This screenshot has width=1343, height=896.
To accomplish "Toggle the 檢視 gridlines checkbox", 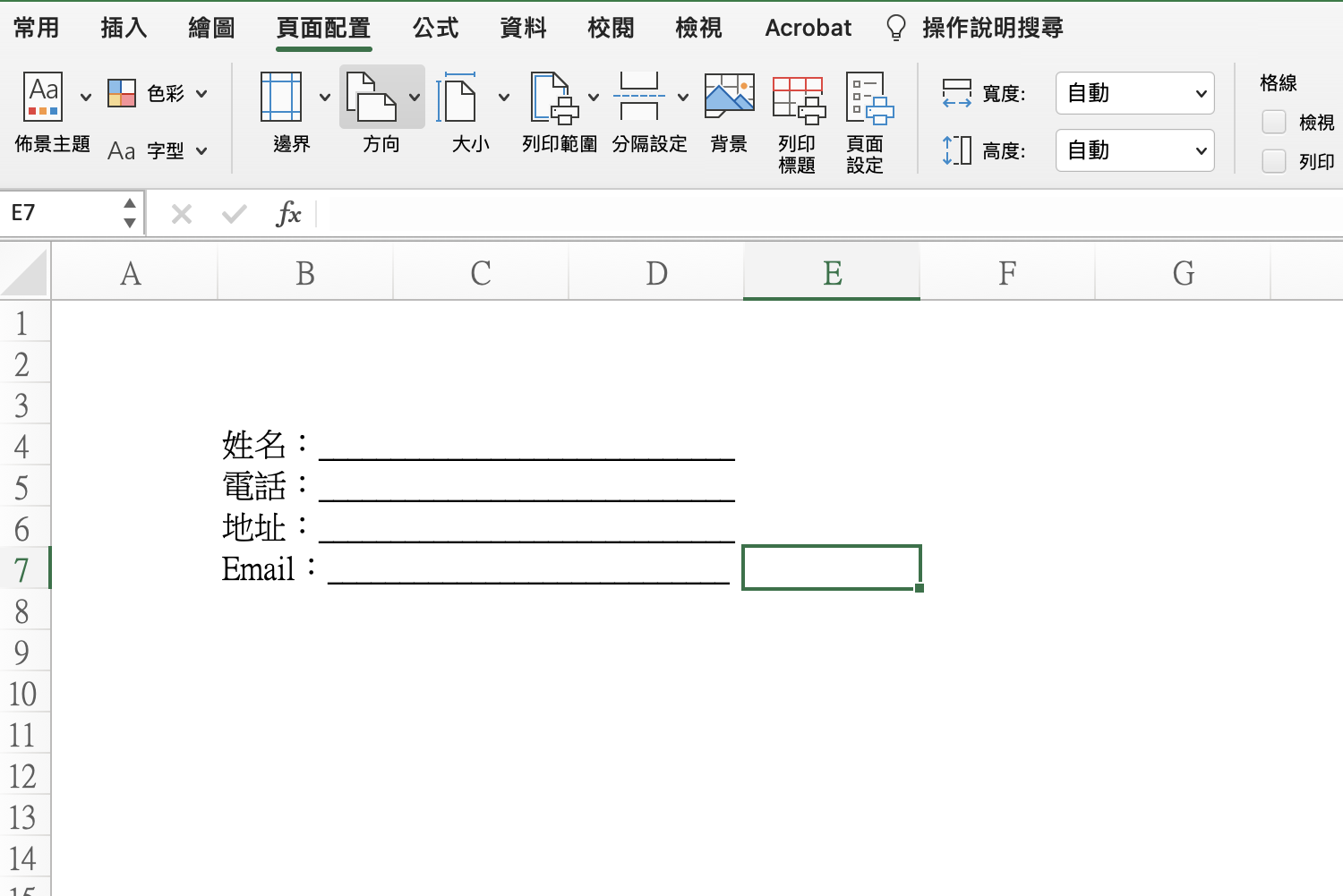I will [1273, 122].
